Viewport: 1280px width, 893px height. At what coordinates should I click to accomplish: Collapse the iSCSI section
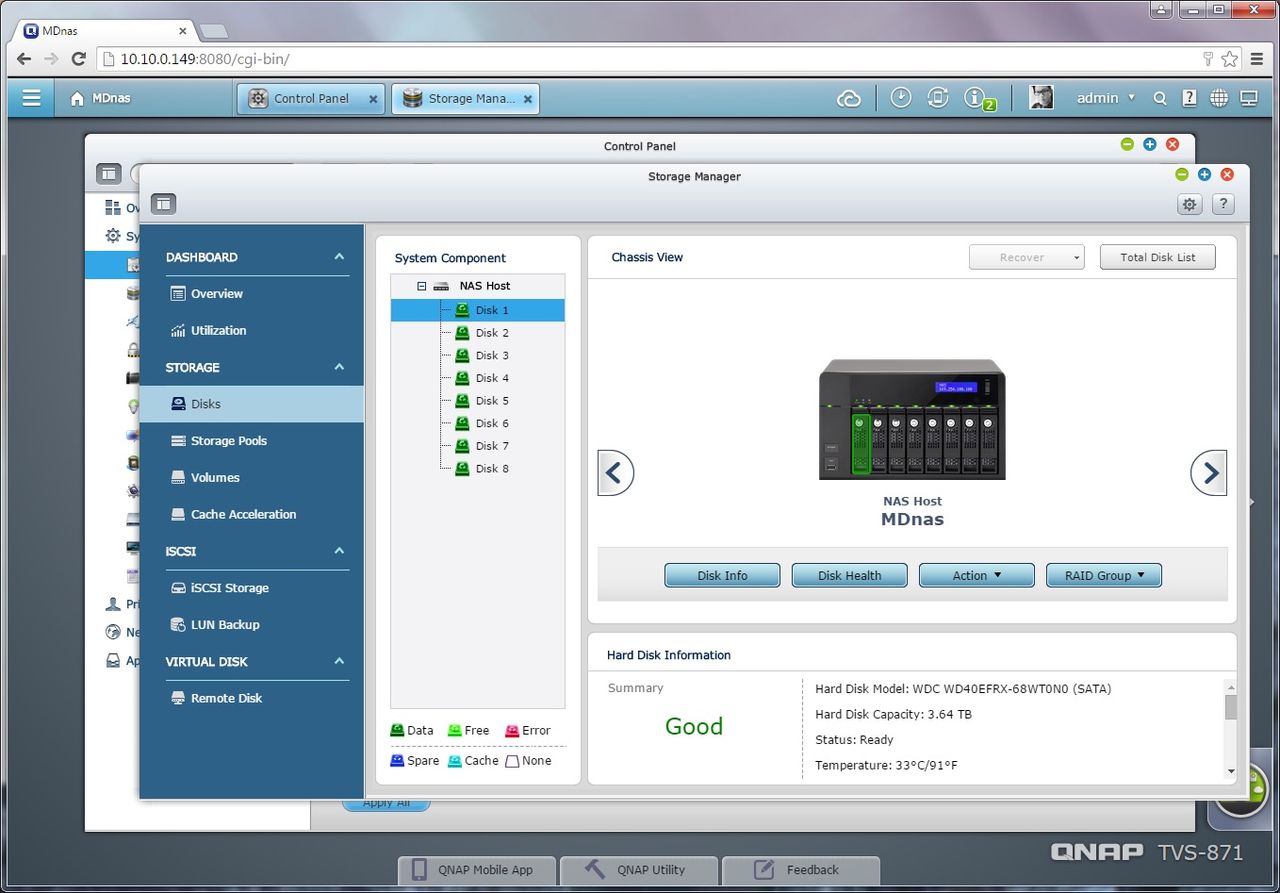click(x=339, y=551)
